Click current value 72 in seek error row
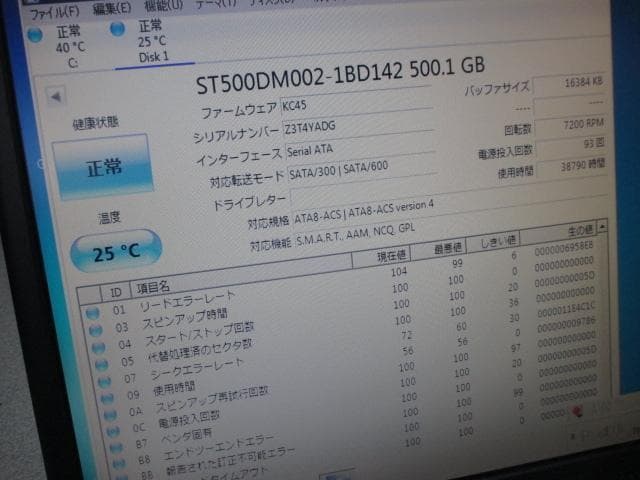Screen dimensions: 640x480 (x=406, y=336)
